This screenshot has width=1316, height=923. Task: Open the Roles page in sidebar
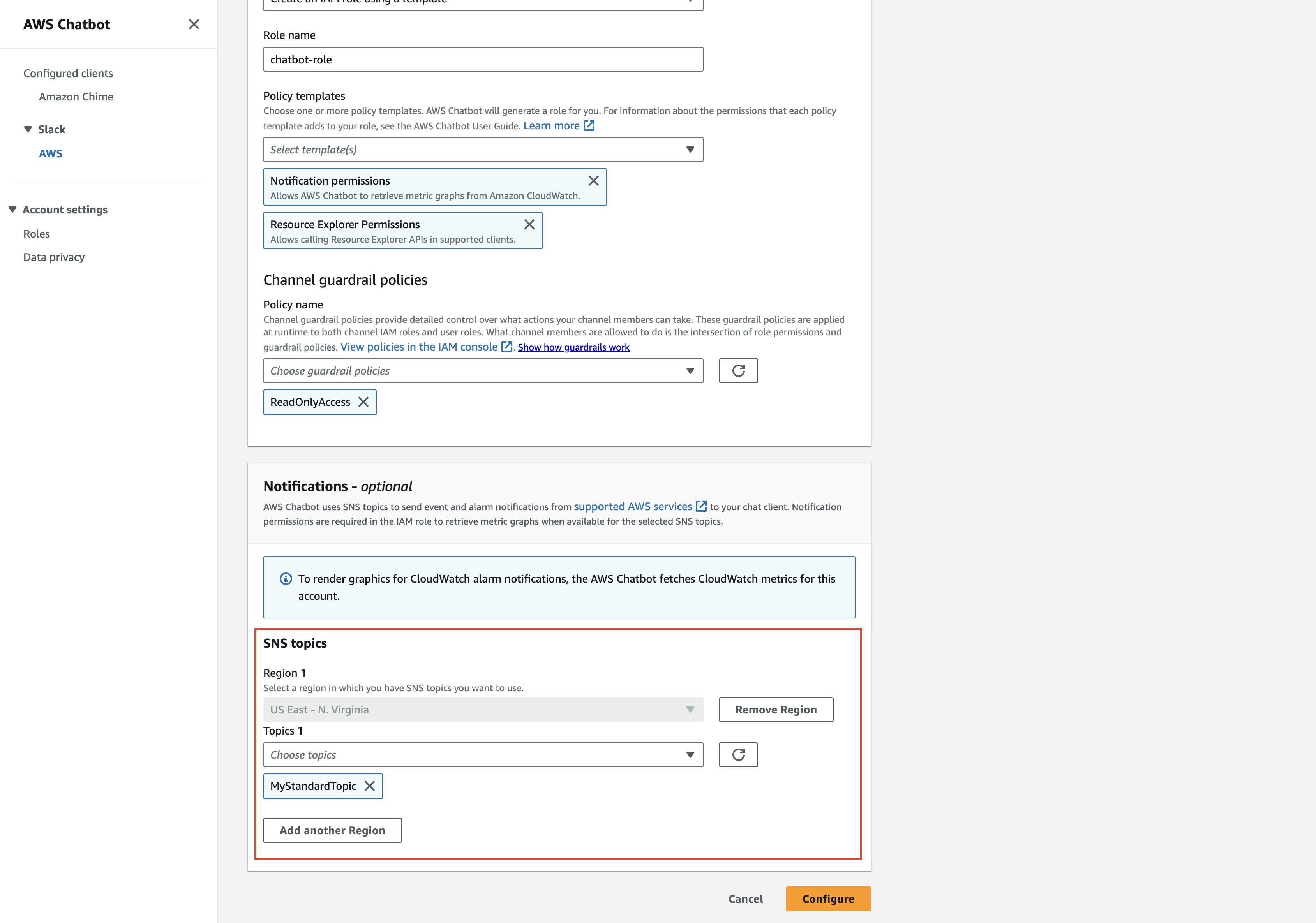tap(37, 234)
